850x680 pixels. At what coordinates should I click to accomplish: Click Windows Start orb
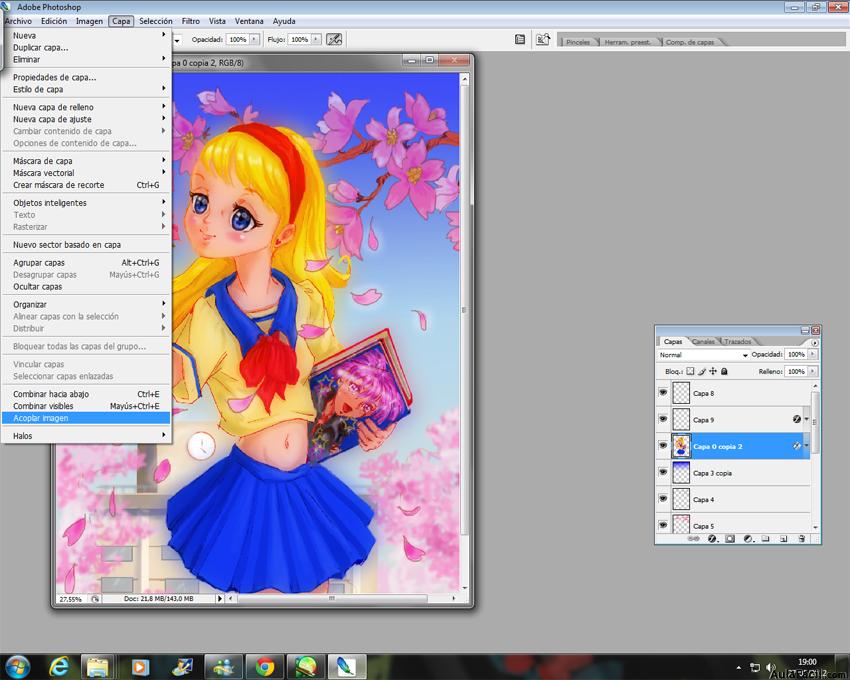click(16, 666)
